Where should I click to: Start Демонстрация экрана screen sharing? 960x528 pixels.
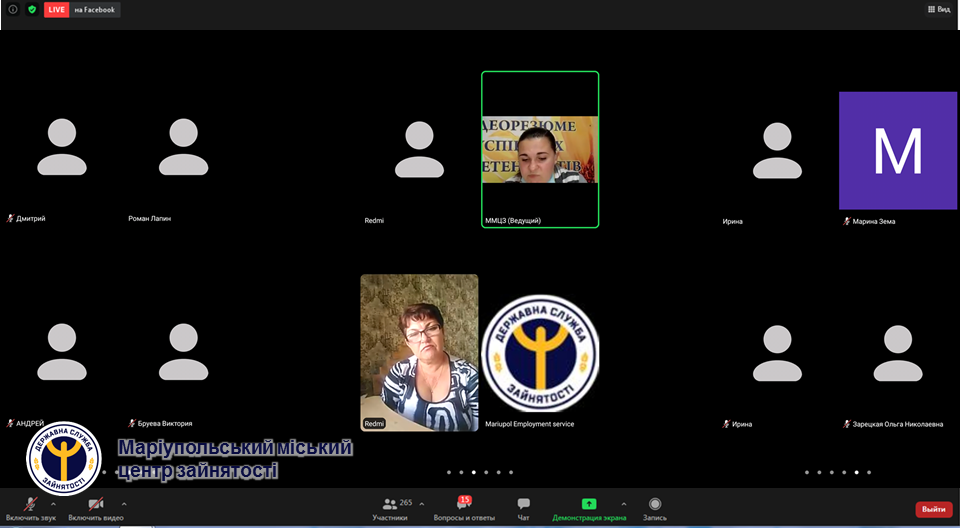point(589,506)
